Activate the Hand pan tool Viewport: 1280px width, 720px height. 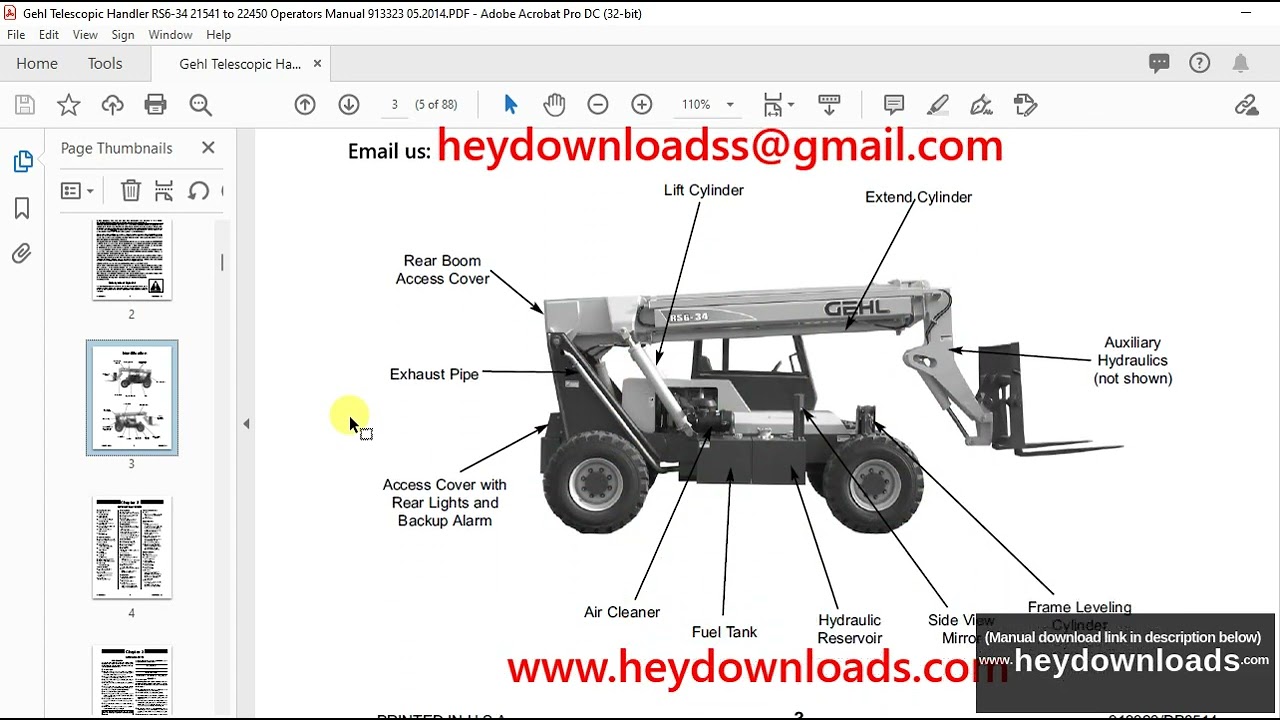[x=554, y=105]
